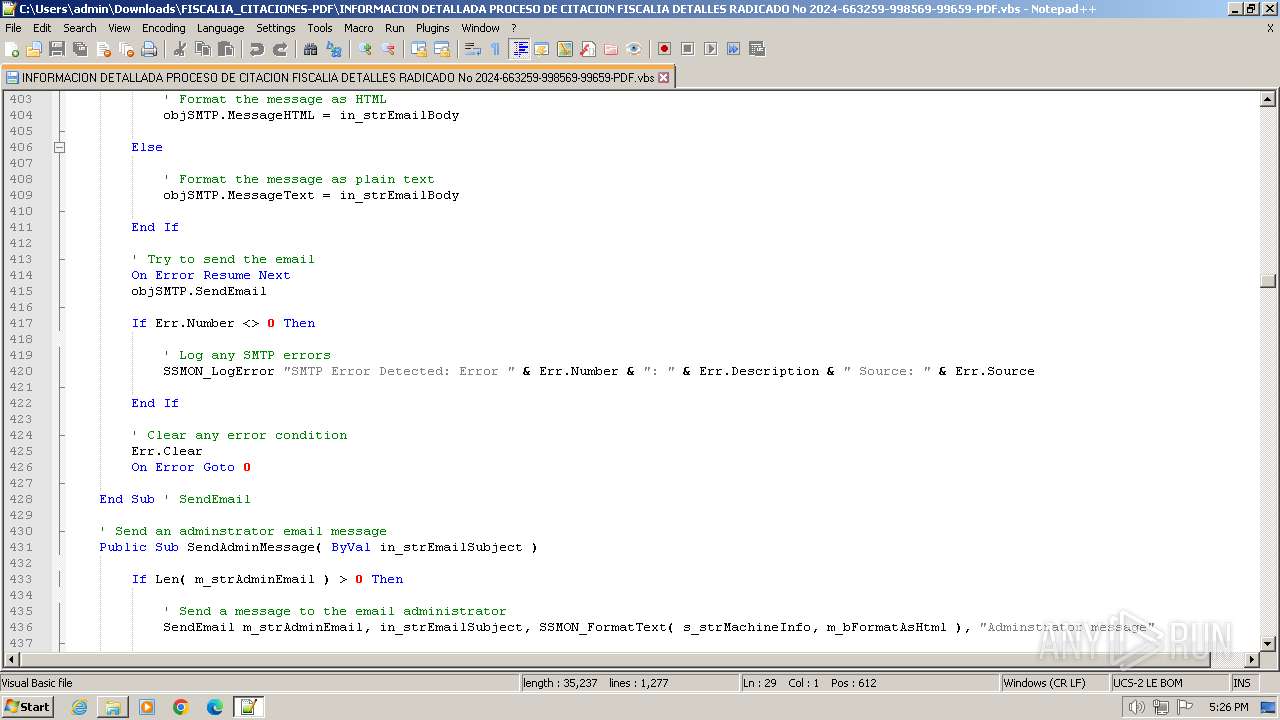This screenshot has height=720, width=1280.
Task: Click the Copy toolbar icon
Action: point(203,49)
